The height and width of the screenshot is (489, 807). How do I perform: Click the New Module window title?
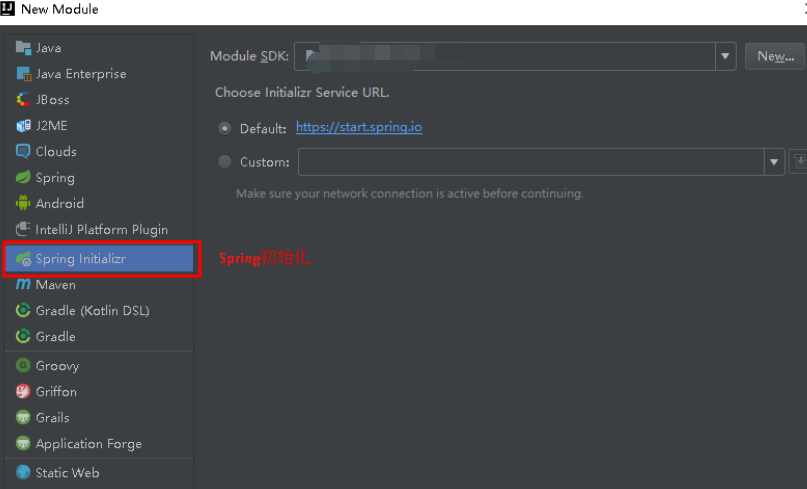(x=60, y=9)
